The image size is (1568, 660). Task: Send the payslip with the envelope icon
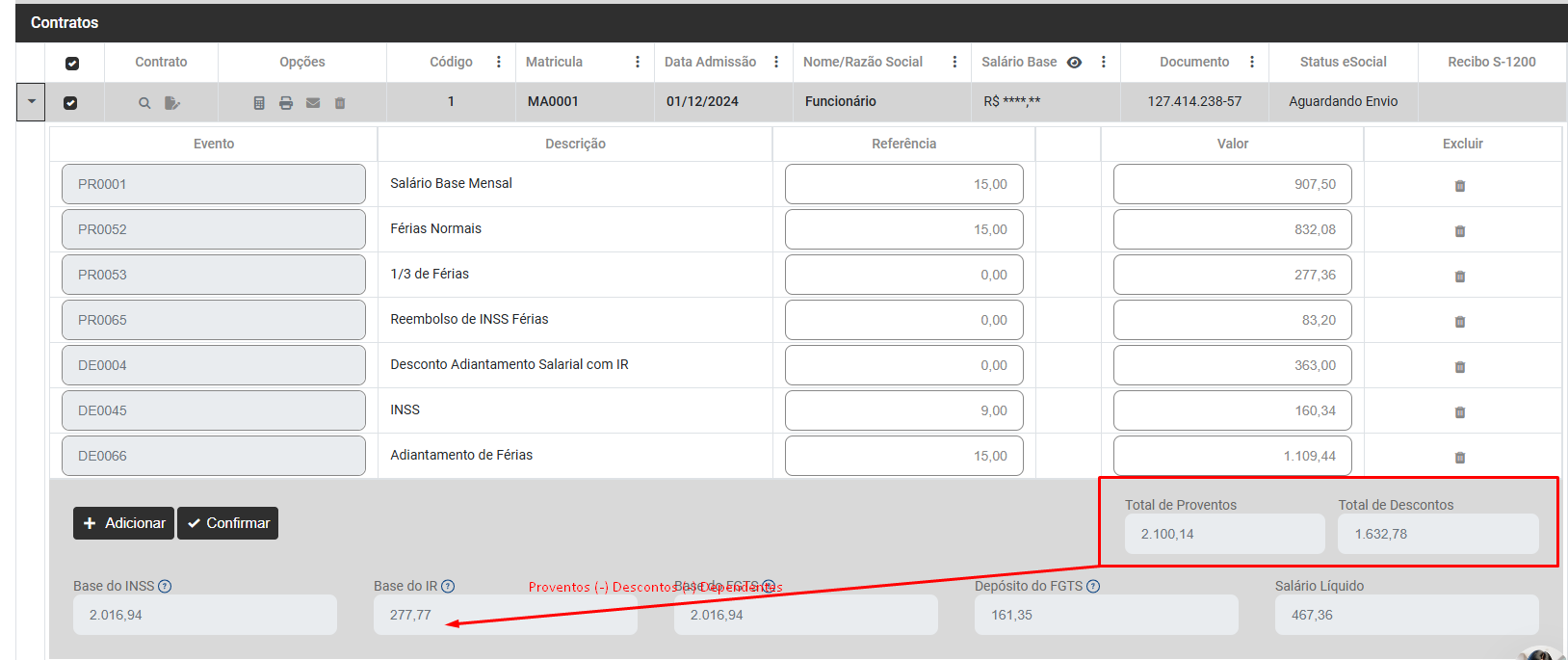pyautogui.click(x=313, y=103)
